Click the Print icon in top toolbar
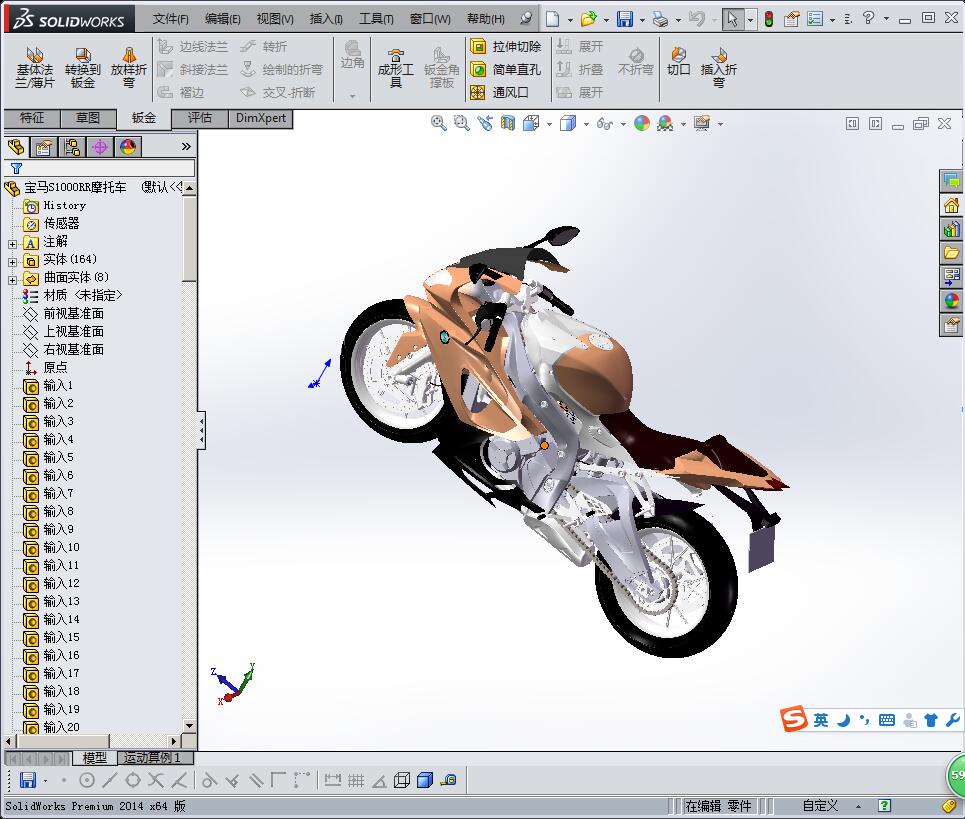 click(x=660, y=19)
